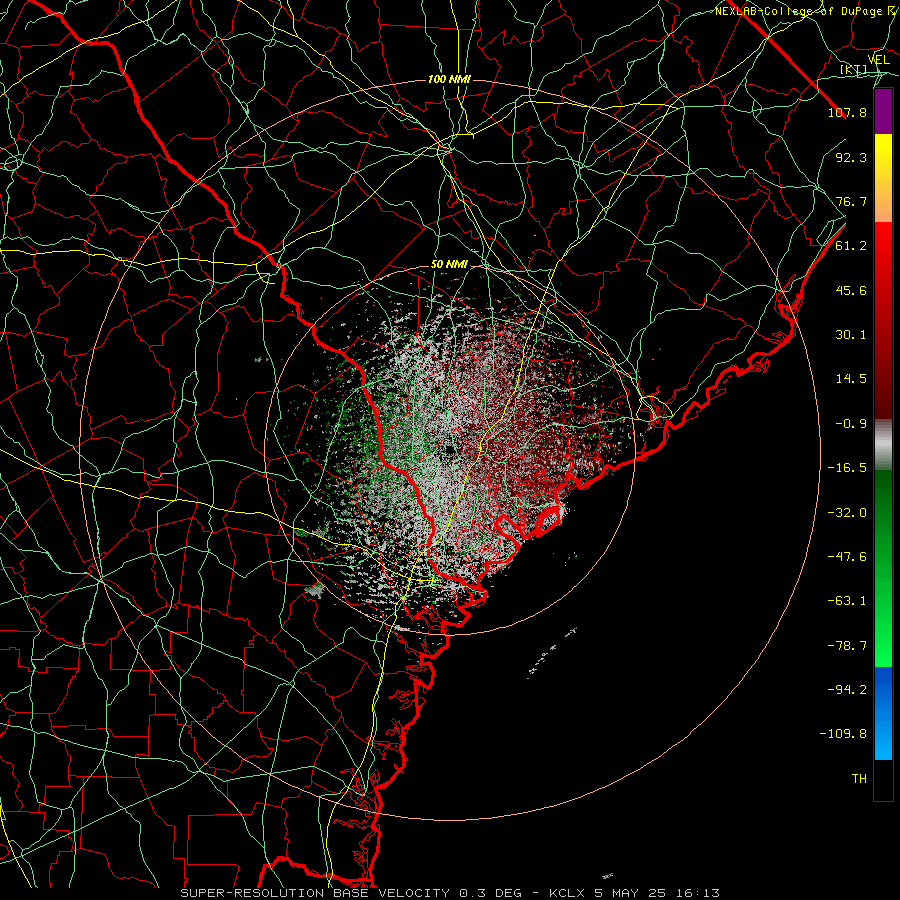Click the -0.9 scale value
Viewport: 900px width, 900px height.
point(851,424)
